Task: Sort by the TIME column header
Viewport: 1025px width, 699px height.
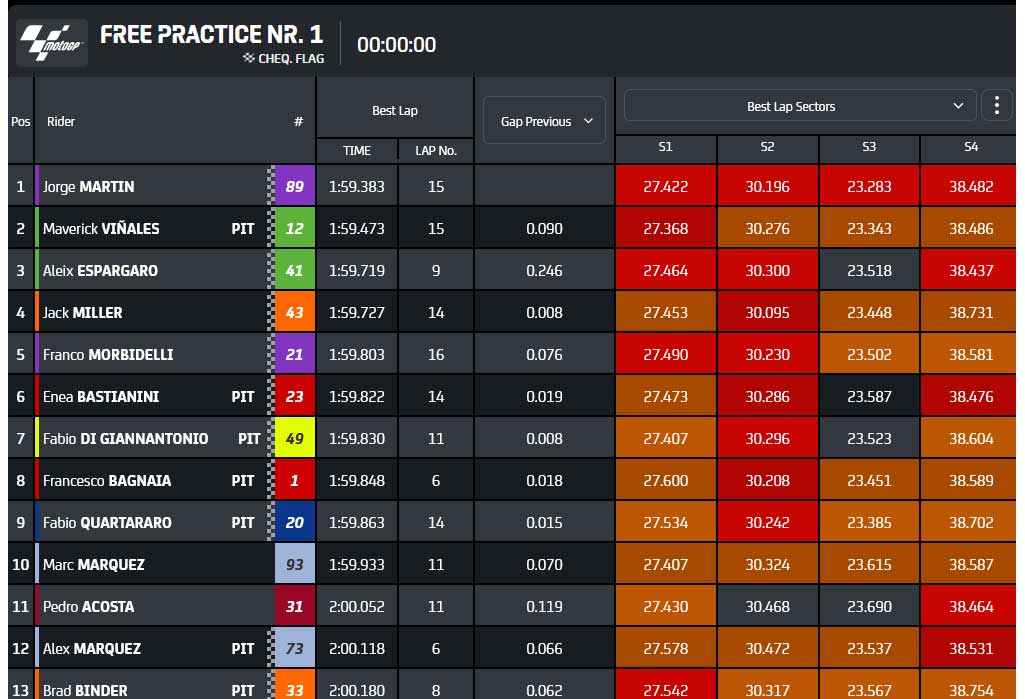Action: (x=357, y=150)
